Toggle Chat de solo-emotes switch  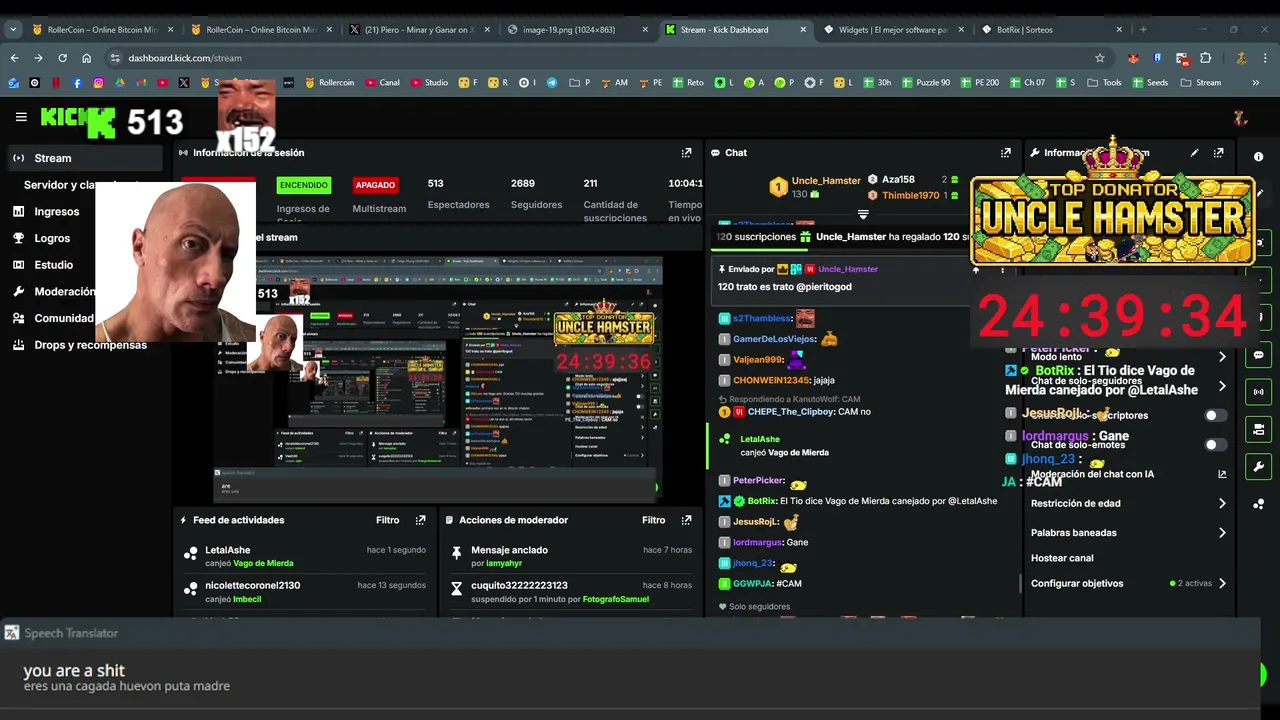pos(1215,444)
